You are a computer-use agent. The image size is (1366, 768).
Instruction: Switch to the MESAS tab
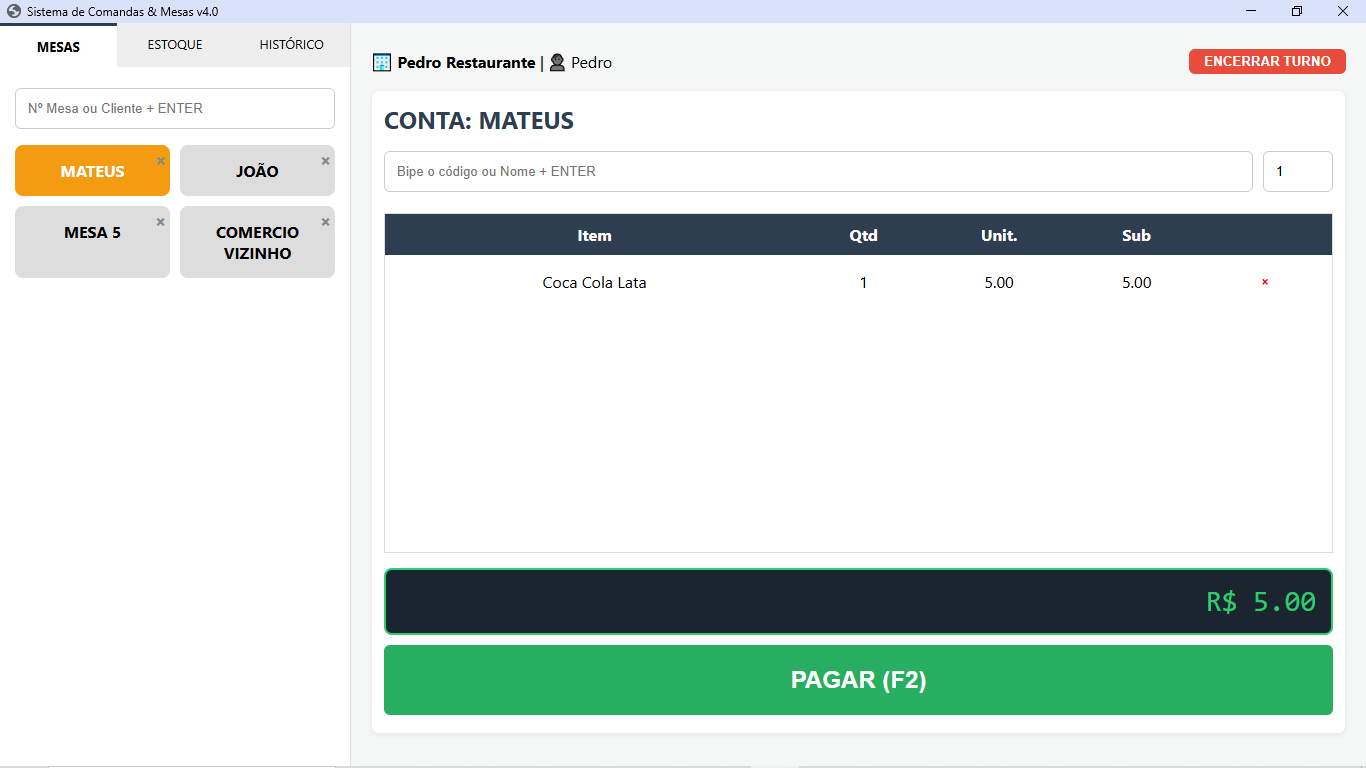[x=58, y=46]
